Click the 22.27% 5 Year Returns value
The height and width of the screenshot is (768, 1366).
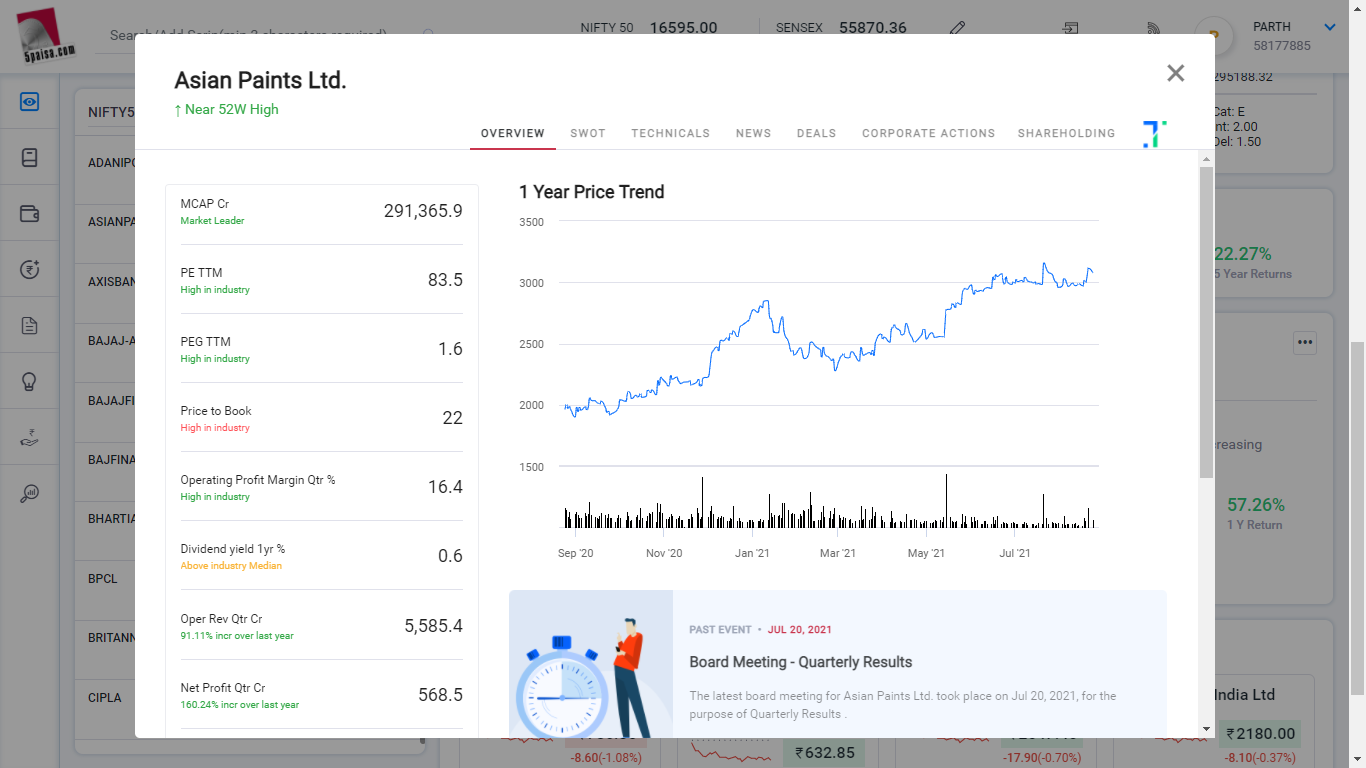[x=1243, y=254]
